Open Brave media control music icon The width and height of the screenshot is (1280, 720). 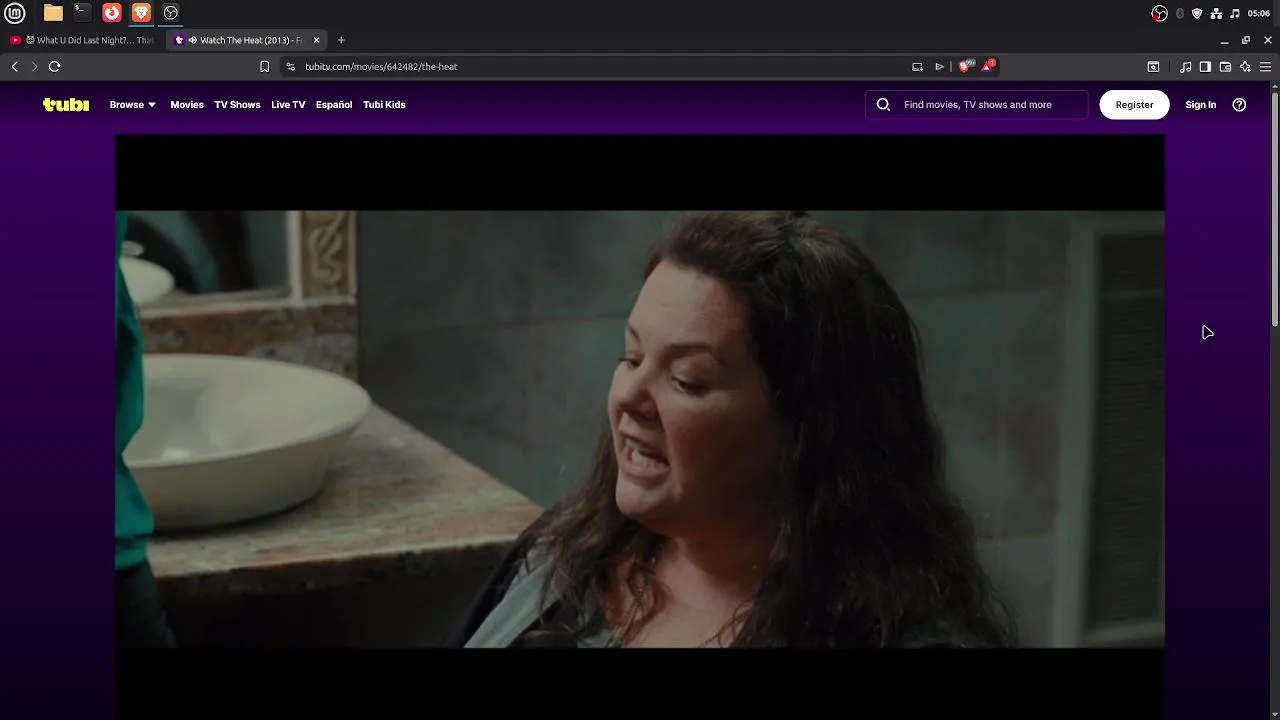pyautogui.click(x=1185, y=66)
